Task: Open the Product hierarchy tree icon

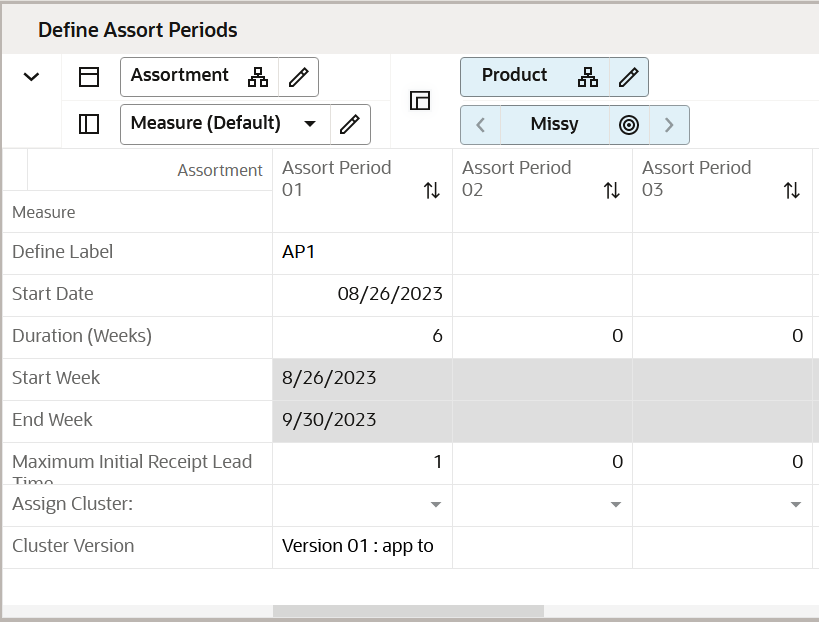Action: pyautogui.click(x=588, y=75)
